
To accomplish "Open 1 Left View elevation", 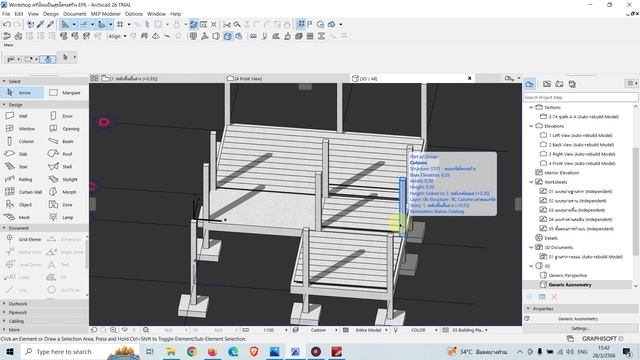I will click(x=580, y=136).
